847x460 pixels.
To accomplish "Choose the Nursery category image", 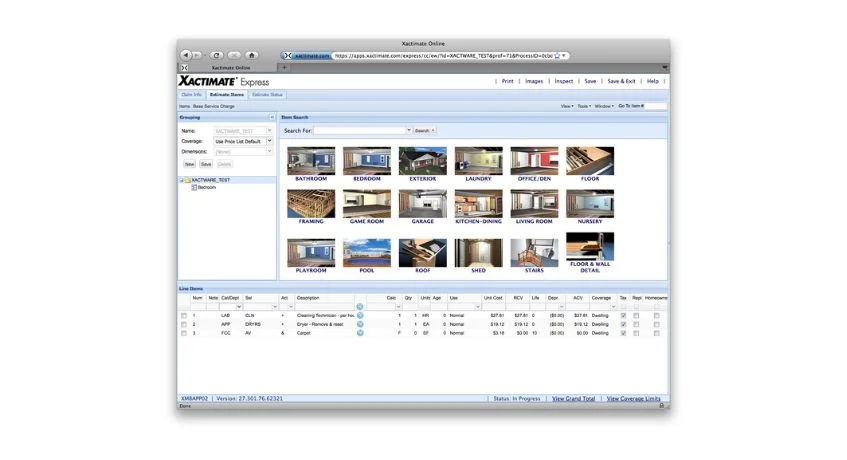I will pyautogui.click(x=590, y=204).
